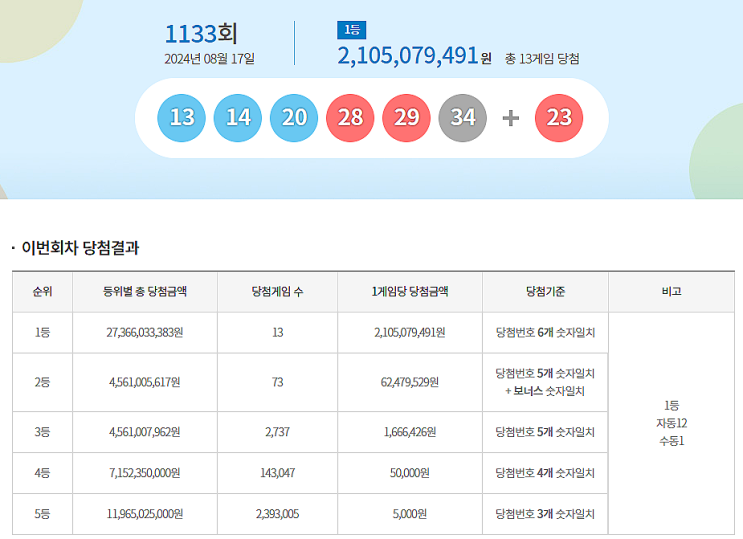This screenshot has height=539, width=743.
Task: Click the red bonus ball 23
Action: pos(559,118)
